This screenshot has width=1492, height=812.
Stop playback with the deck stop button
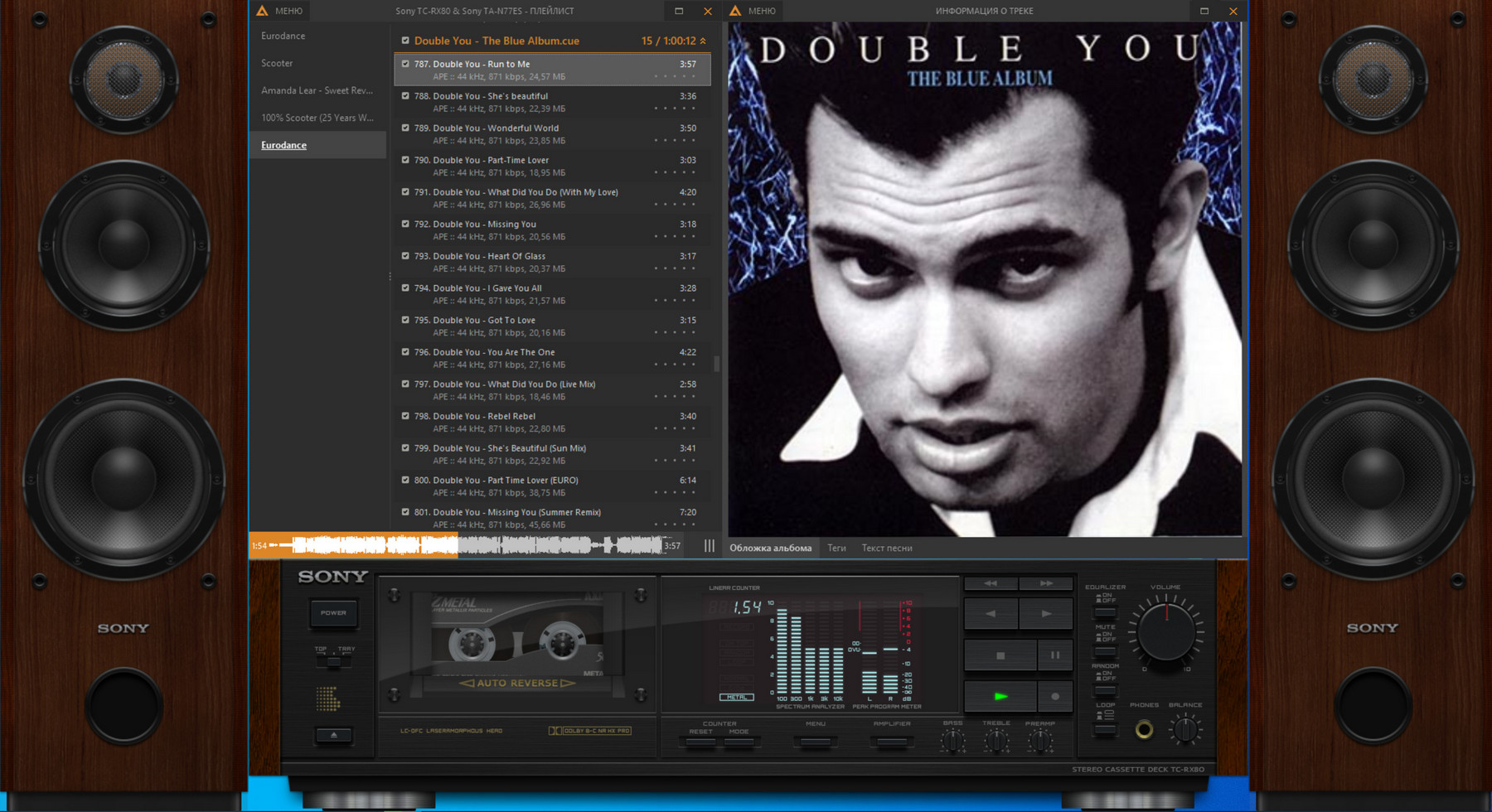point(1000,655)
